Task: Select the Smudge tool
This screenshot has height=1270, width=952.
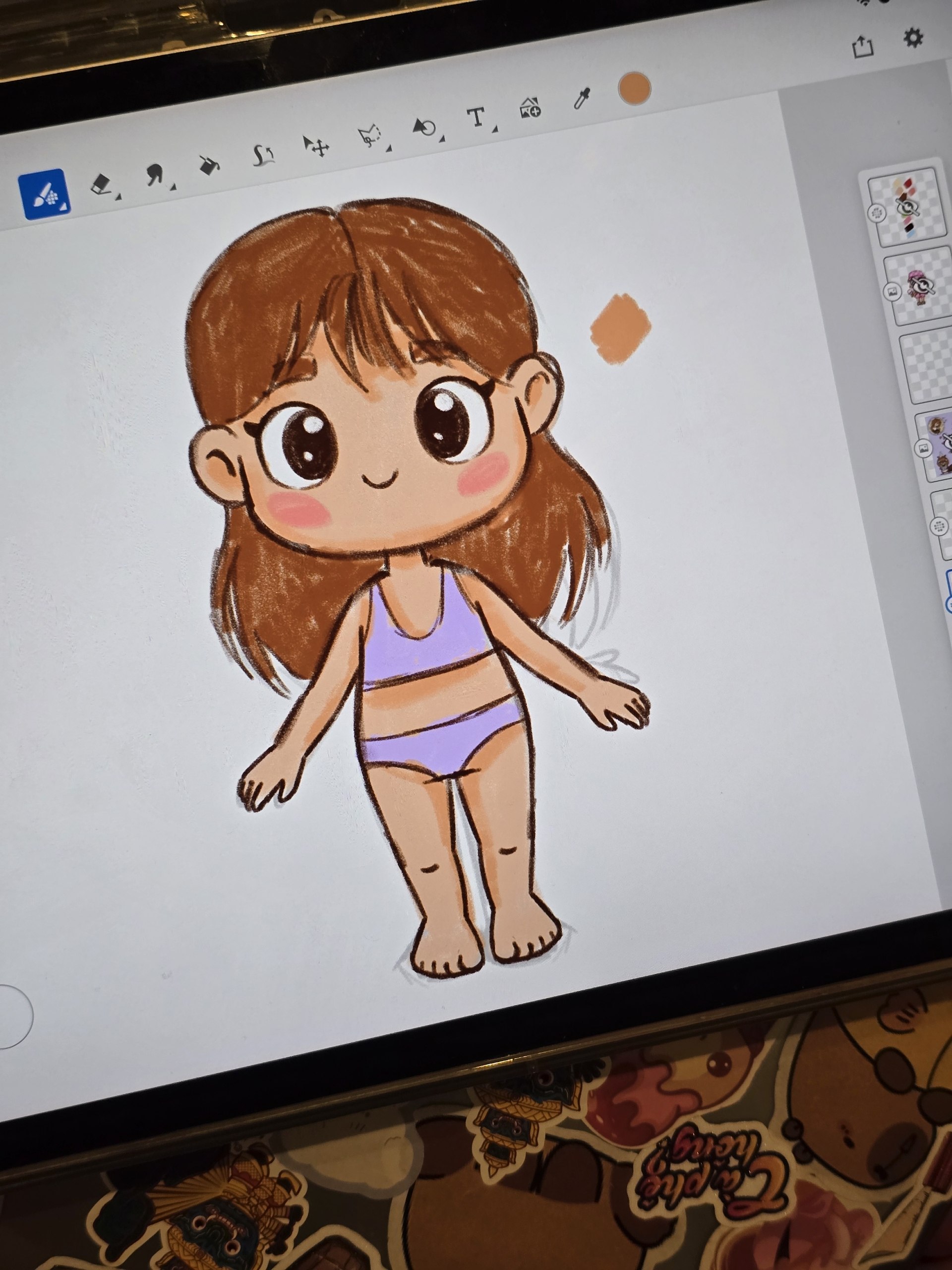Action: tap(155, 174)
